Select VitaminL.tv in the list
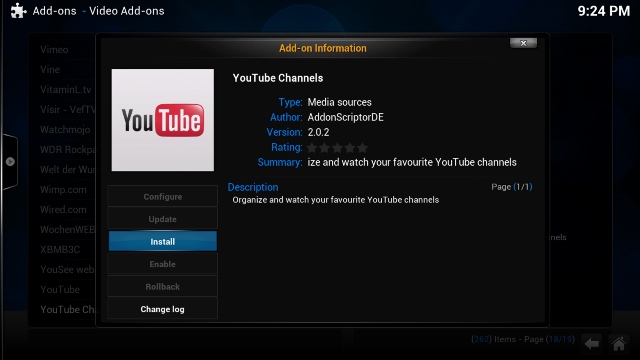This screenshot has width=640, height=360. click(66, 90)
